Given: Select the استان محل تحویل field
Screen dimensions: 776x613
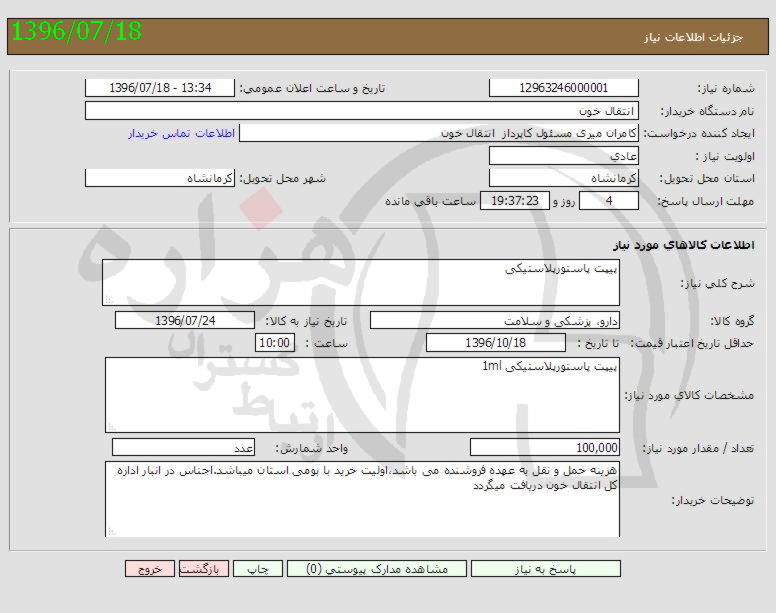Looking at the screenshot, I should 563,179.
